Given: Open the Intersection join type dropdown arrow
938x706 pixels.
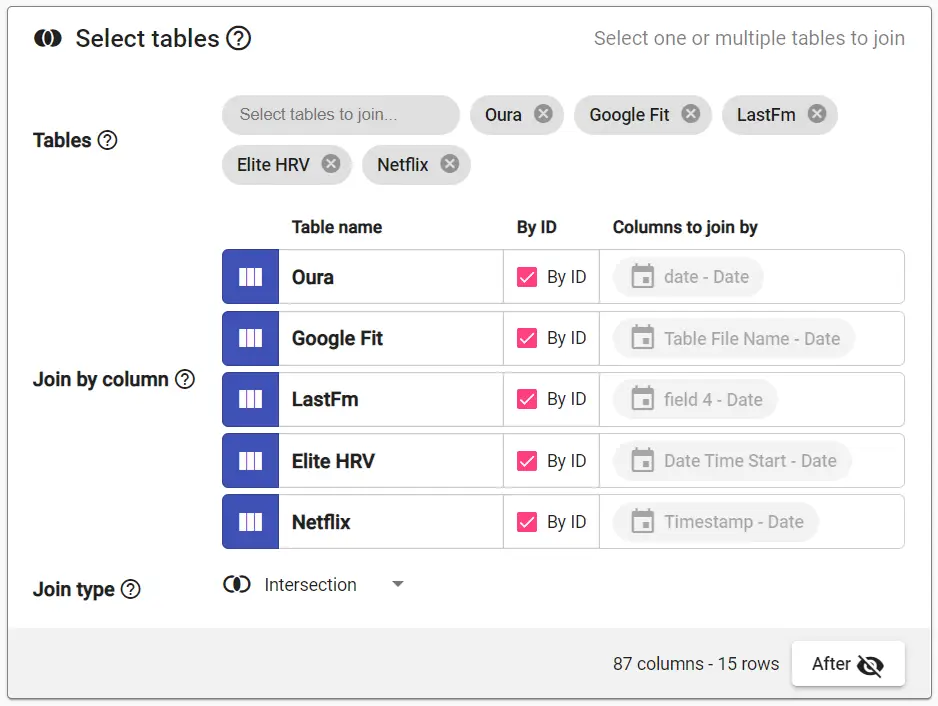Looking at the screenshot, I should coord(398,584).
